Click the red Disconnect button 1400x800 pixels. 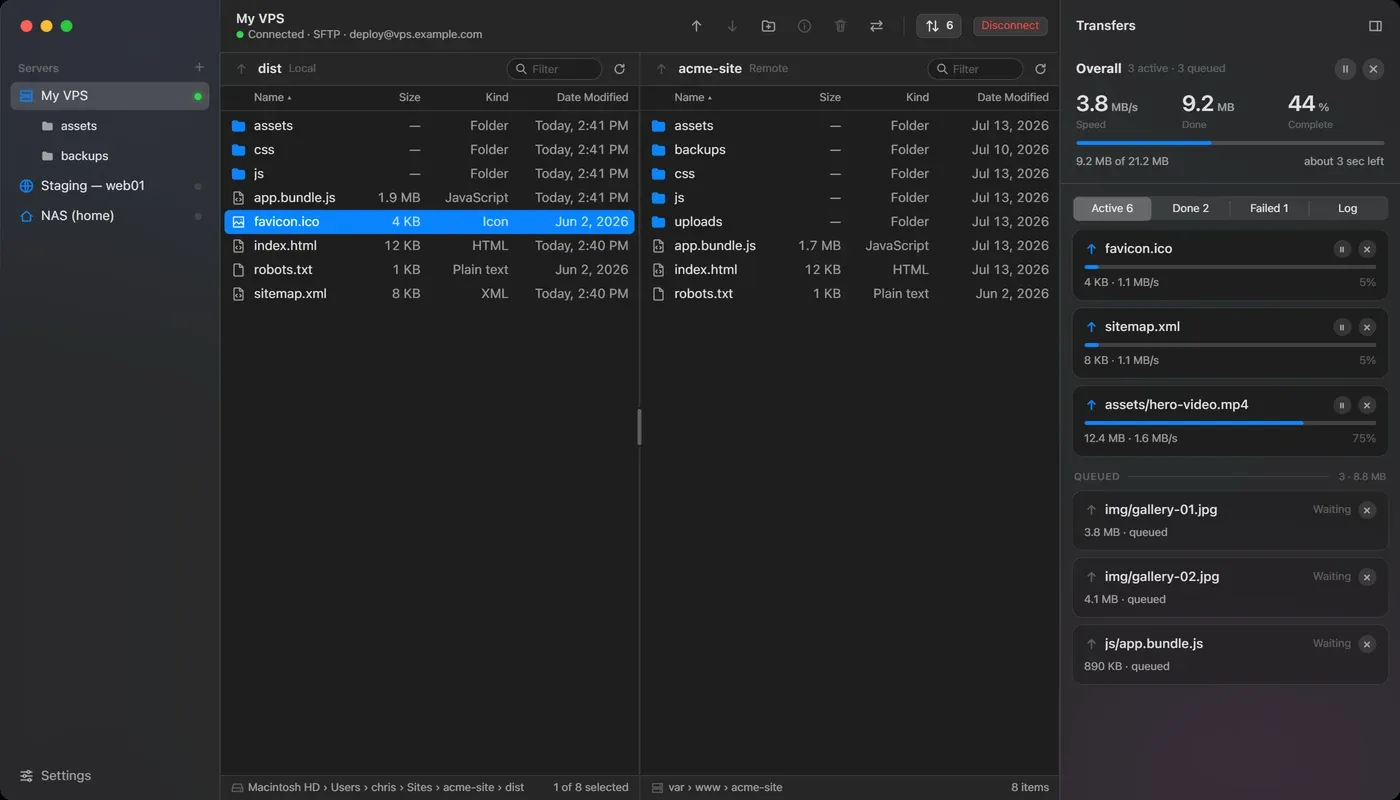tap(1010, 26)
